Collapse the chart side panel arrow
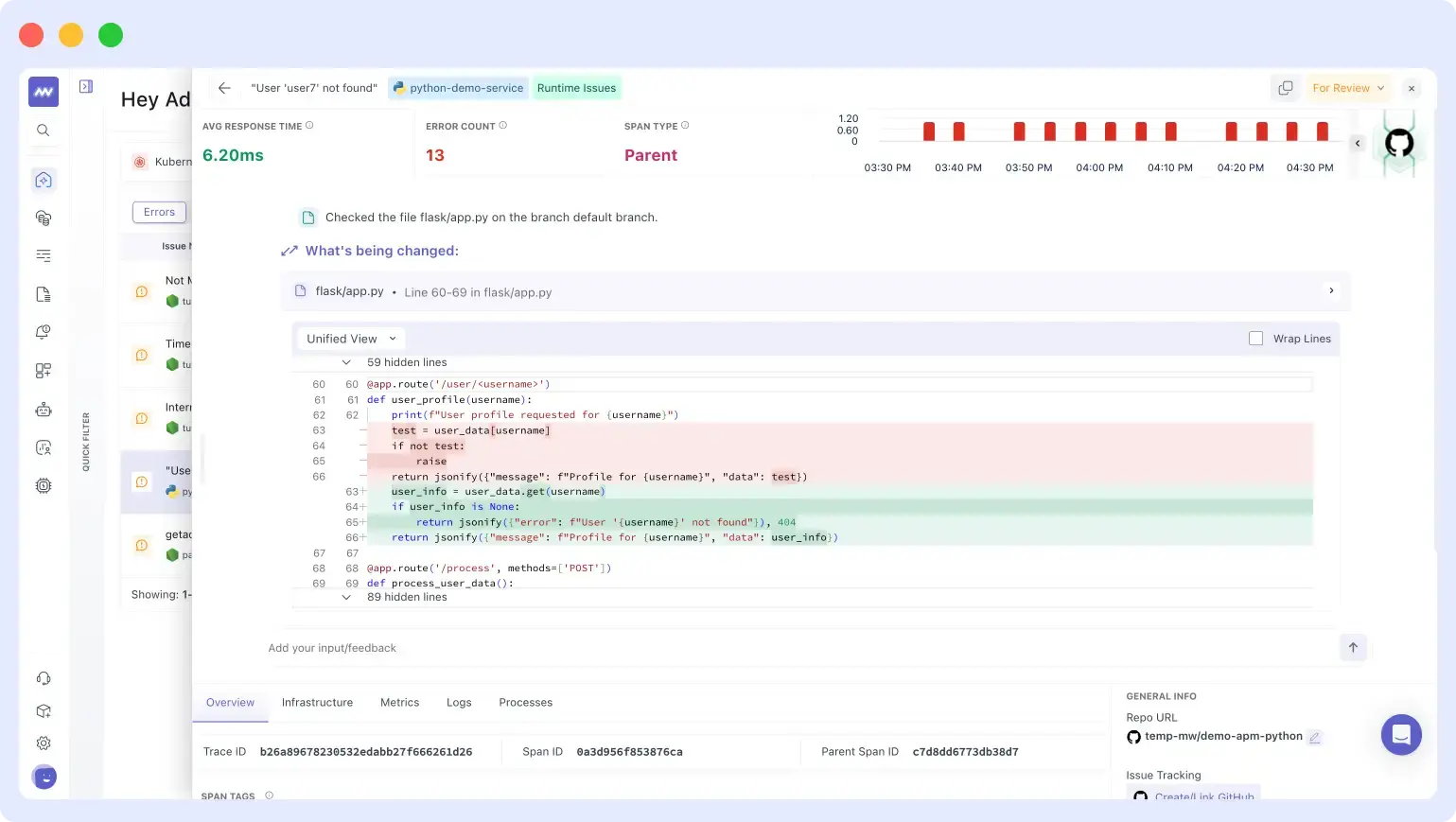This screenshot has width=1456, height=822. pos(1358,143)
